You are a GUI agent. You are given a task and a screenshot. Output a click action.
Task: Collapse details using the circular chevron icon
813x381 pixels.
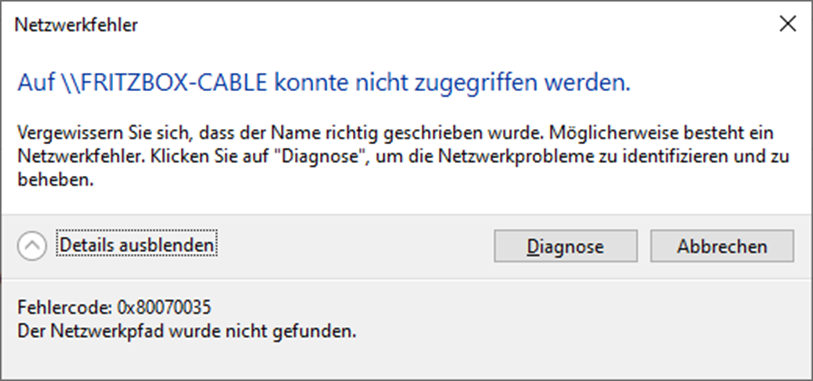click(x=32, y=246)
